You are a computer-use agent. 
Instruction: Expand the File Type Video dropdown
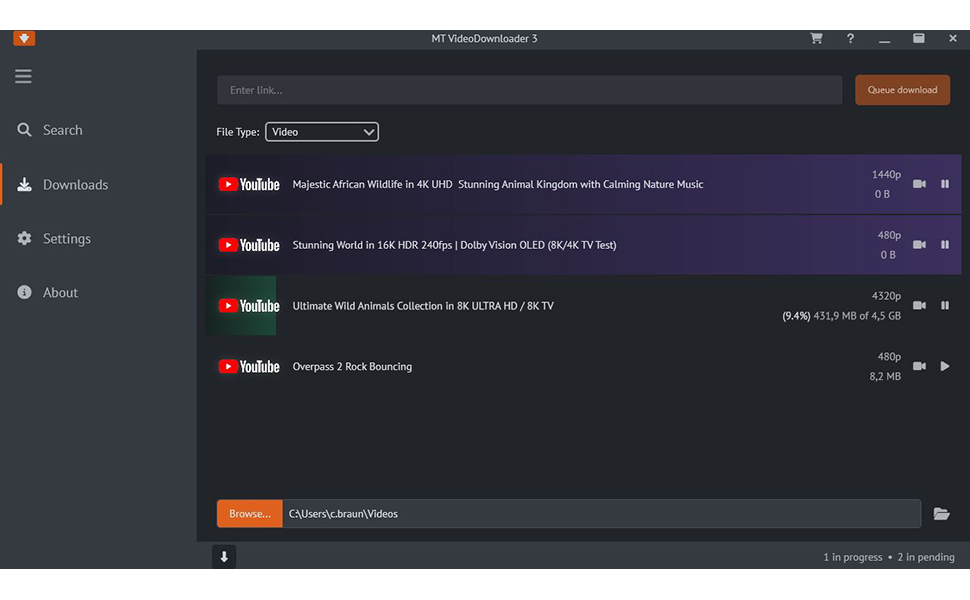pyautogui.click(x=322, y=132)
